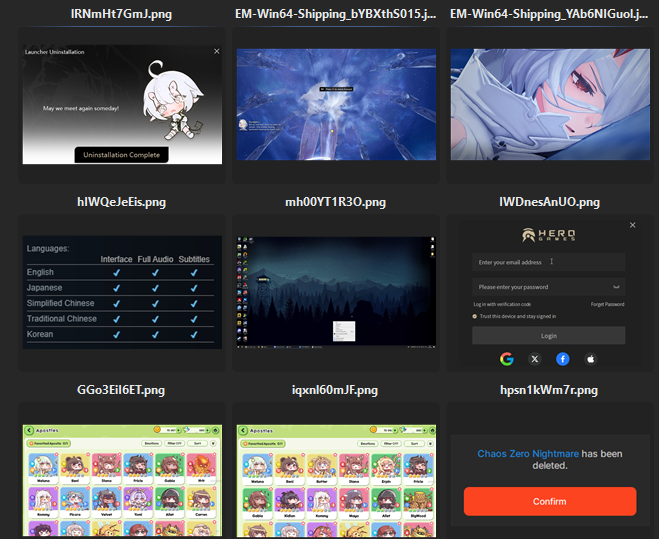The image size is (659, 539).
Task: Click the email address input field
Action: (x=548, y=262)
